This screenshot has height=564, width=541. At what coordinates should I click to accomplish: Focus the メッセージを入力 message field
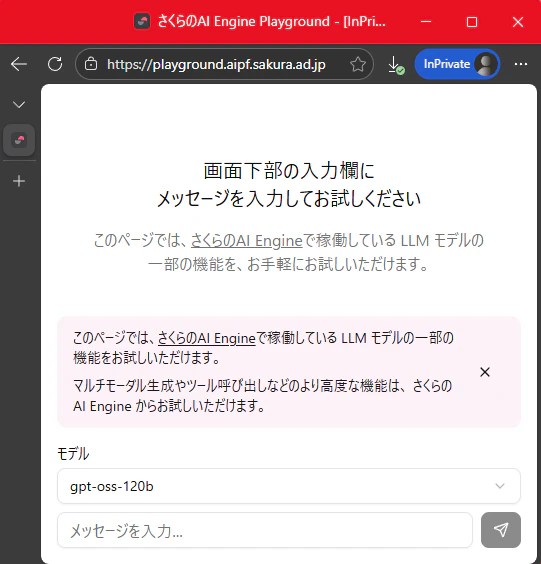(265, 530)
